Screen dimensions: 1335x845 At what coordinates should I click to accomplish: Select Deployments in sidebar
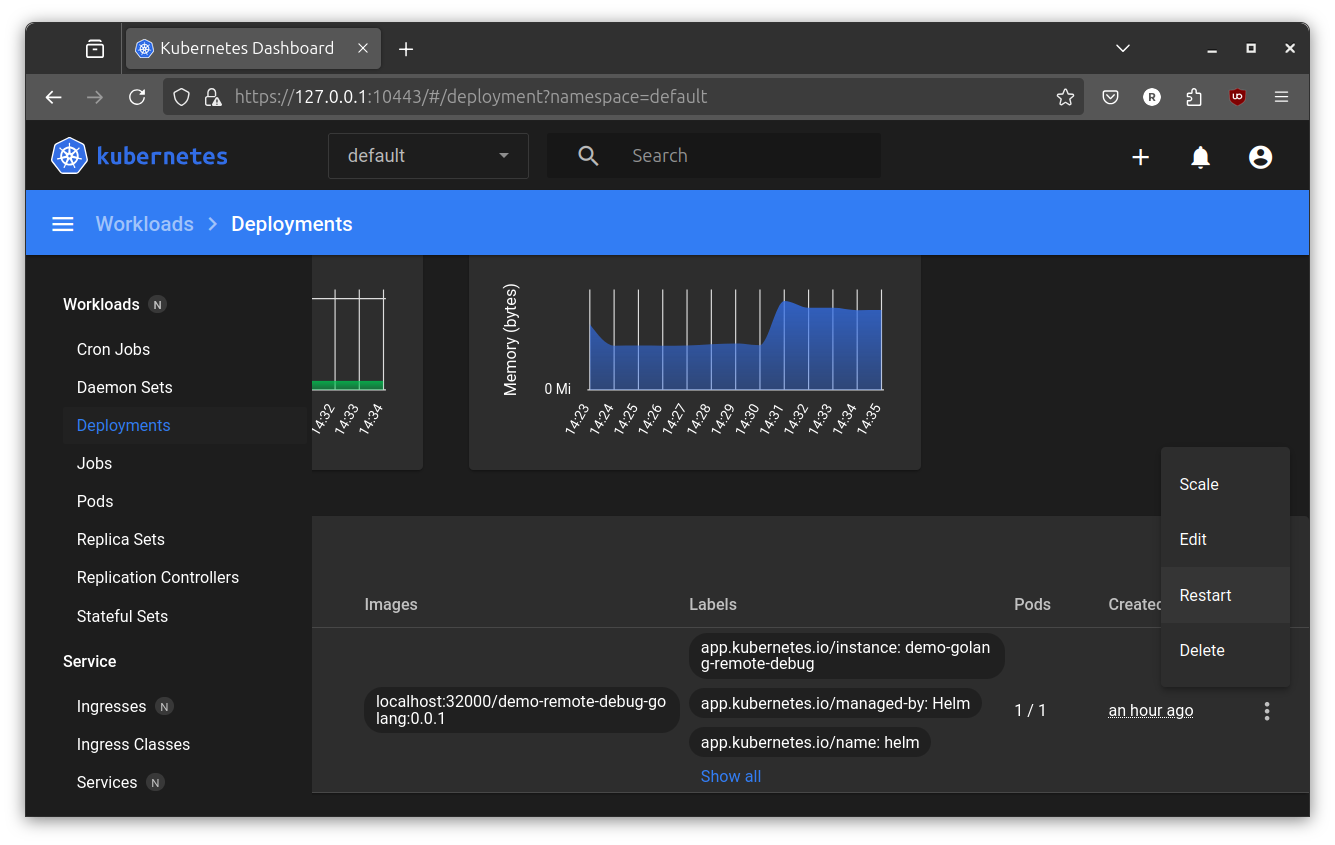point(123,425)
